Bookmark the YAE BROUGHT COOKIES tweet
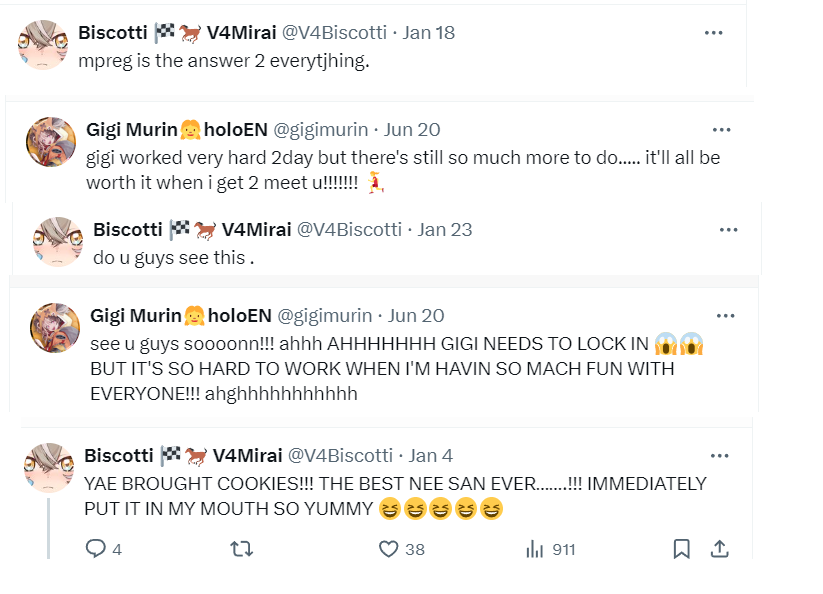The image size is (823, 594). [681, 548]
